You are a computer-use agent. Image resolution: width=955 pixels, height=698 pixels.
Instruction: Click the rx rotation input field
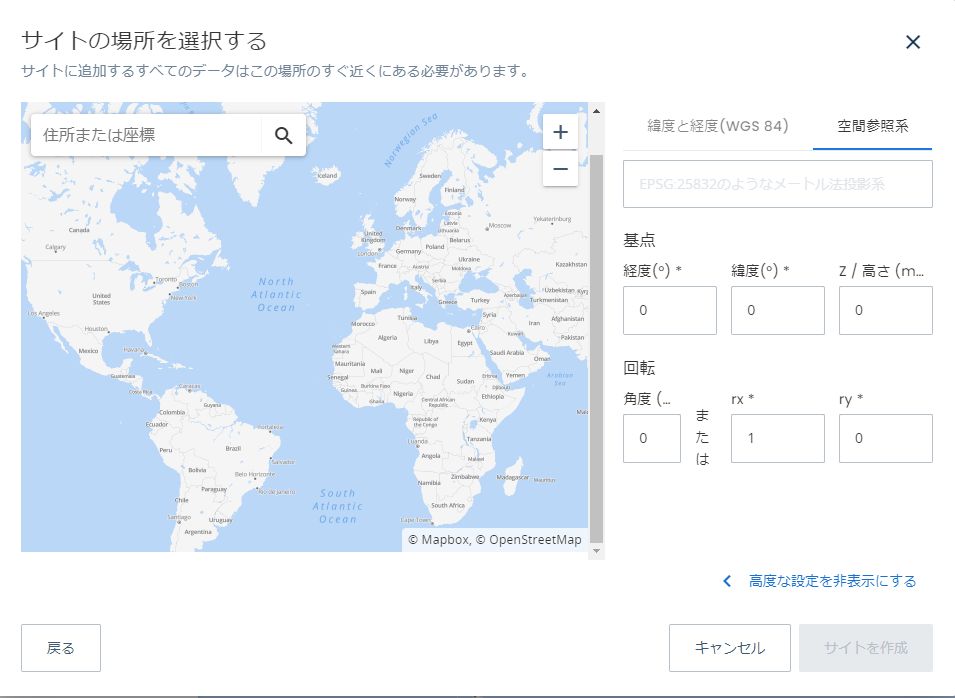point(778,439)
